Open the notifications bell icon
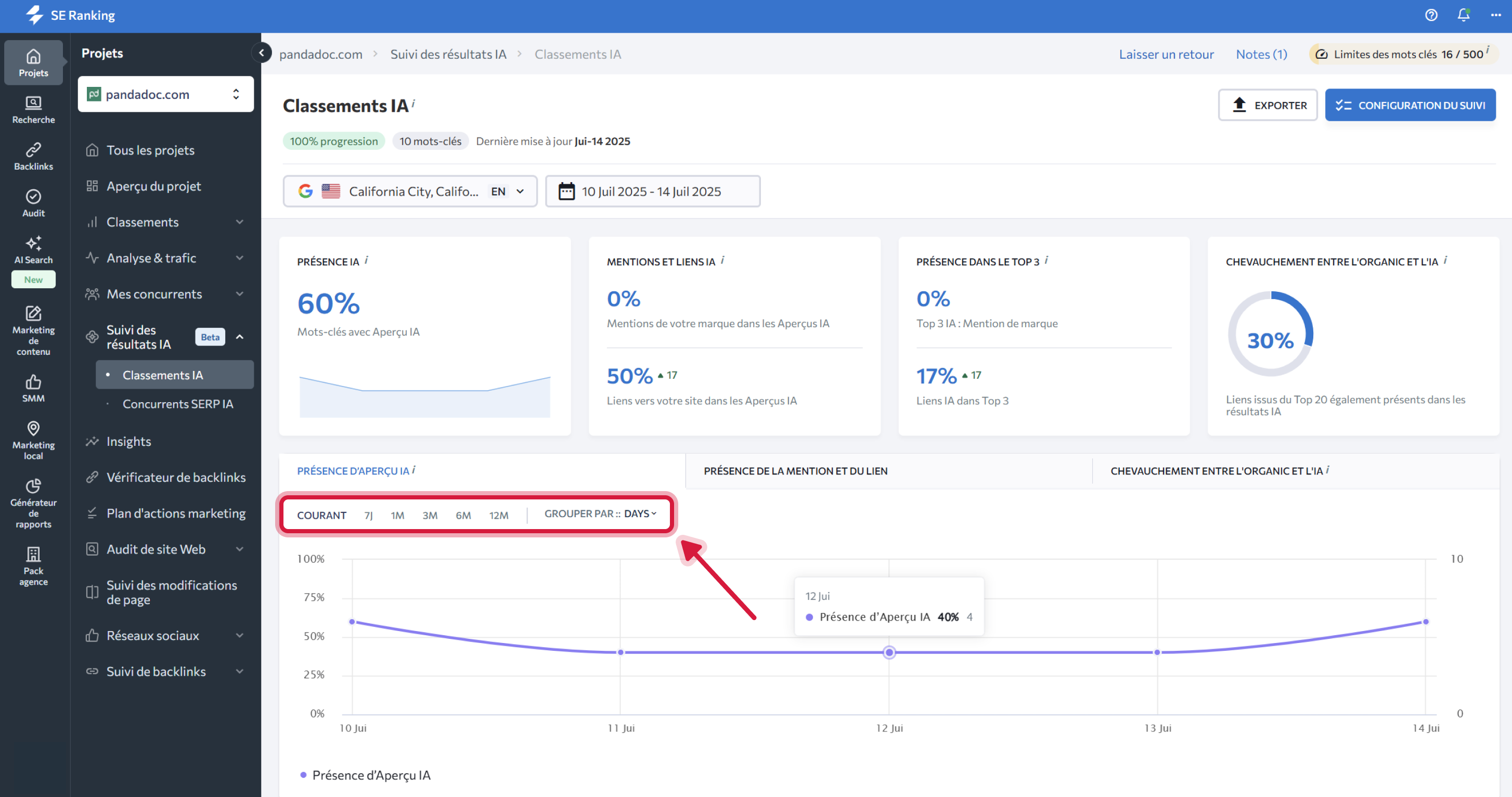This screenshot has height=797, width=1512. [x=1463, y=15]
